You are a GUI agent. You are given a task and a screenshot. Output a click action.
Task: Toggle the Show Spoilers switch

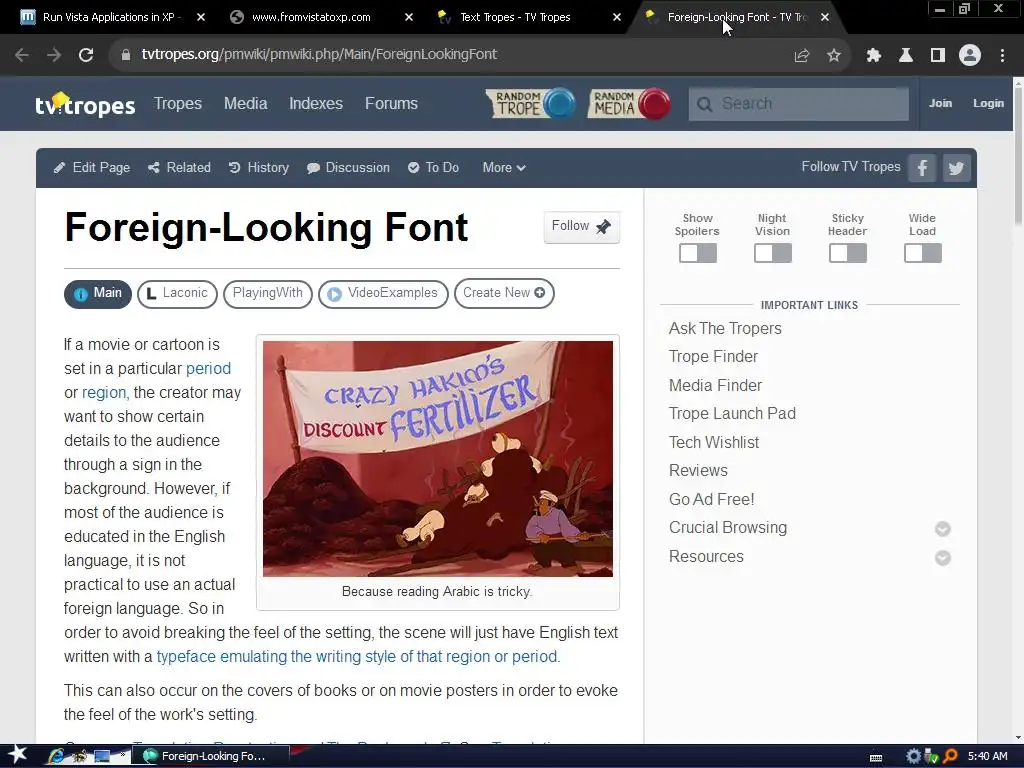(x=697, y=253)
